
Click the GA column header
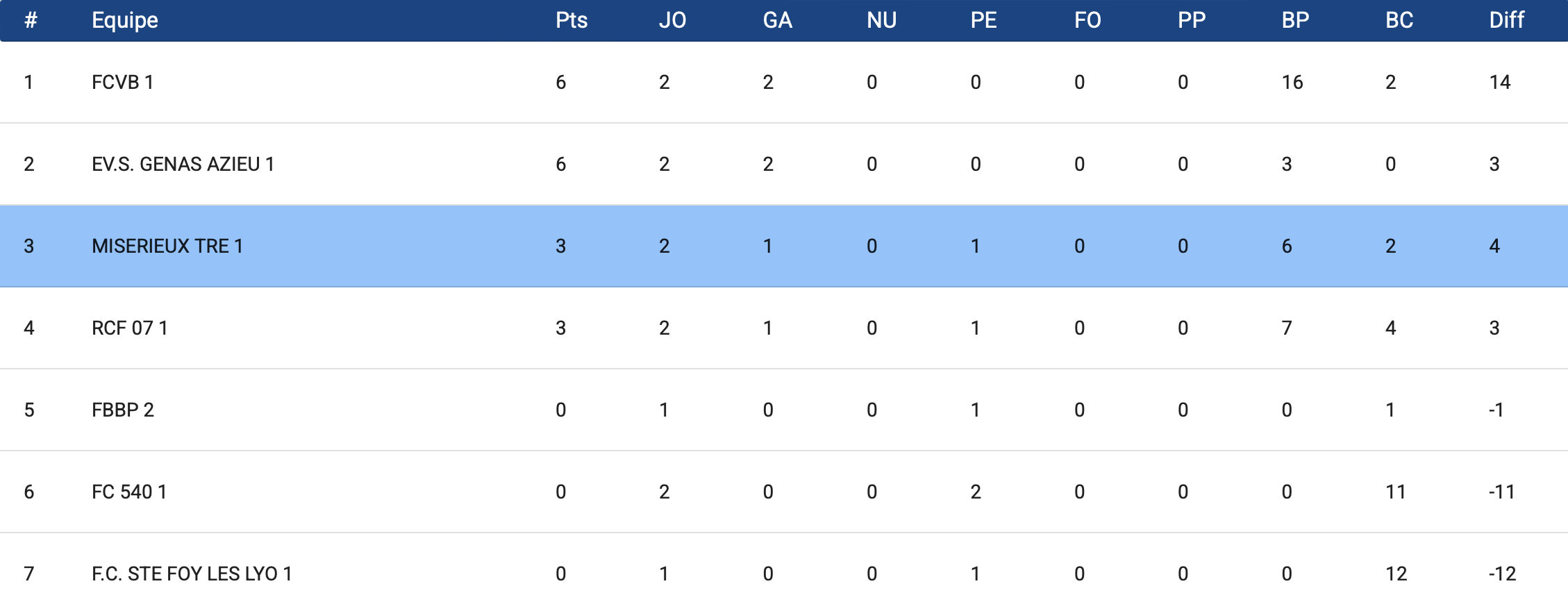pos(777,20)
